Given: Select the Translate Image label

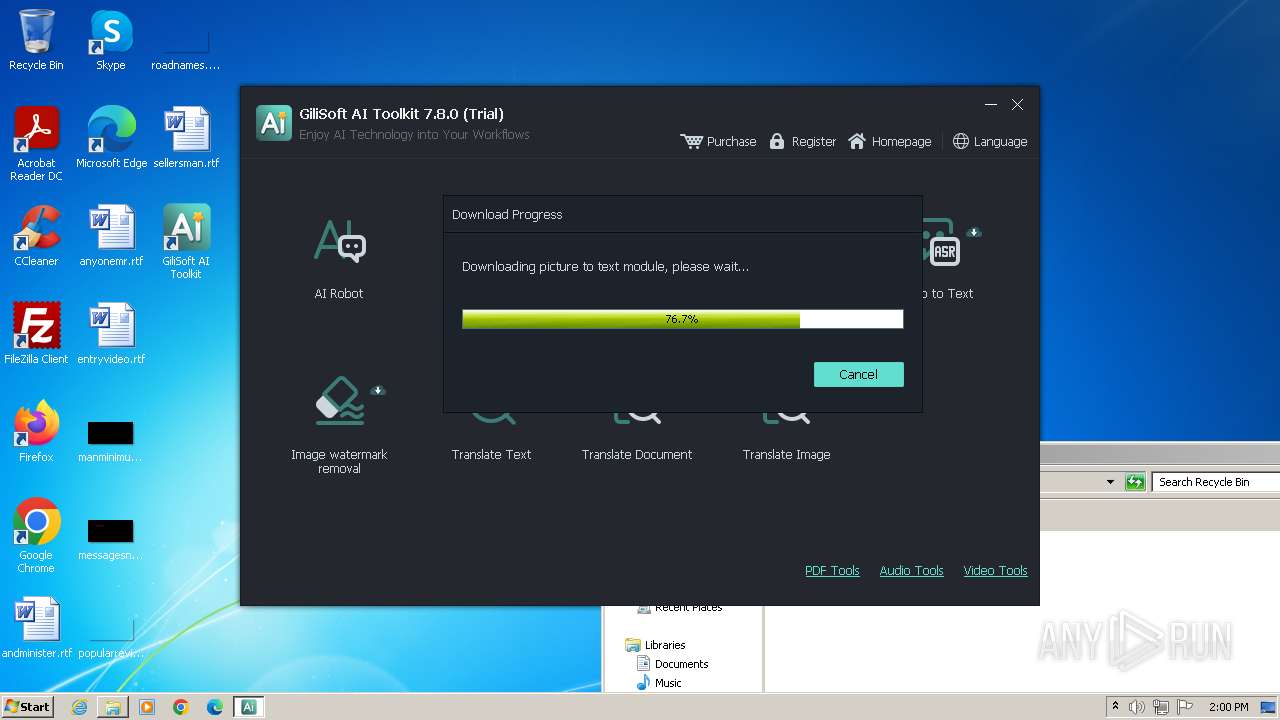Looking at the screenshot, I should pos(786,454).
